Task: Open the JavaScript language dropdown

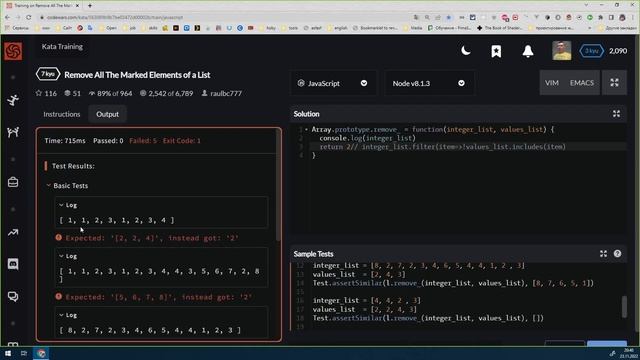Action: pos(333,83)
